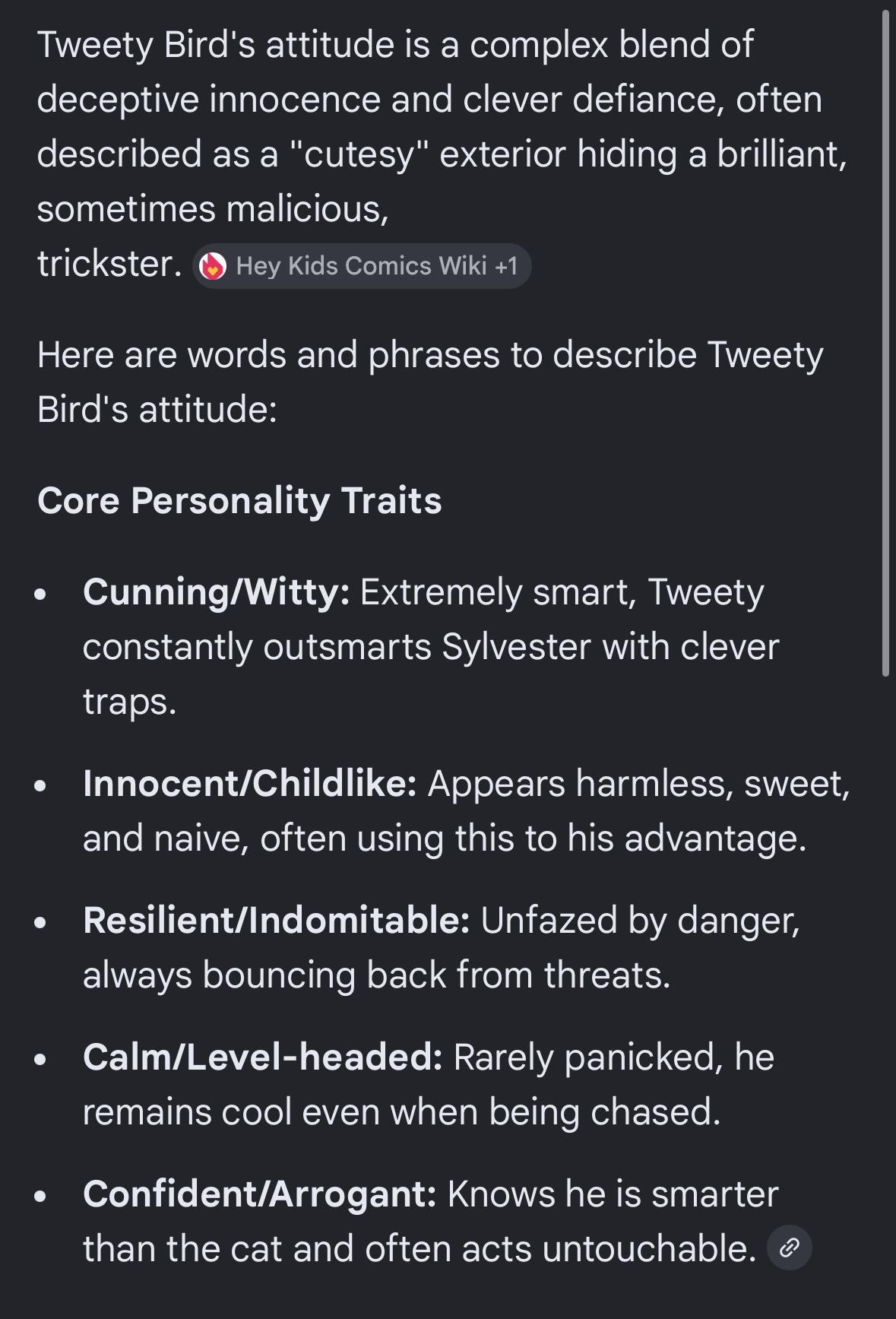Click the text "always bouncing back from threats."
The height and width of the screenshot is (1319, 896).
click(x=376, y=975)
